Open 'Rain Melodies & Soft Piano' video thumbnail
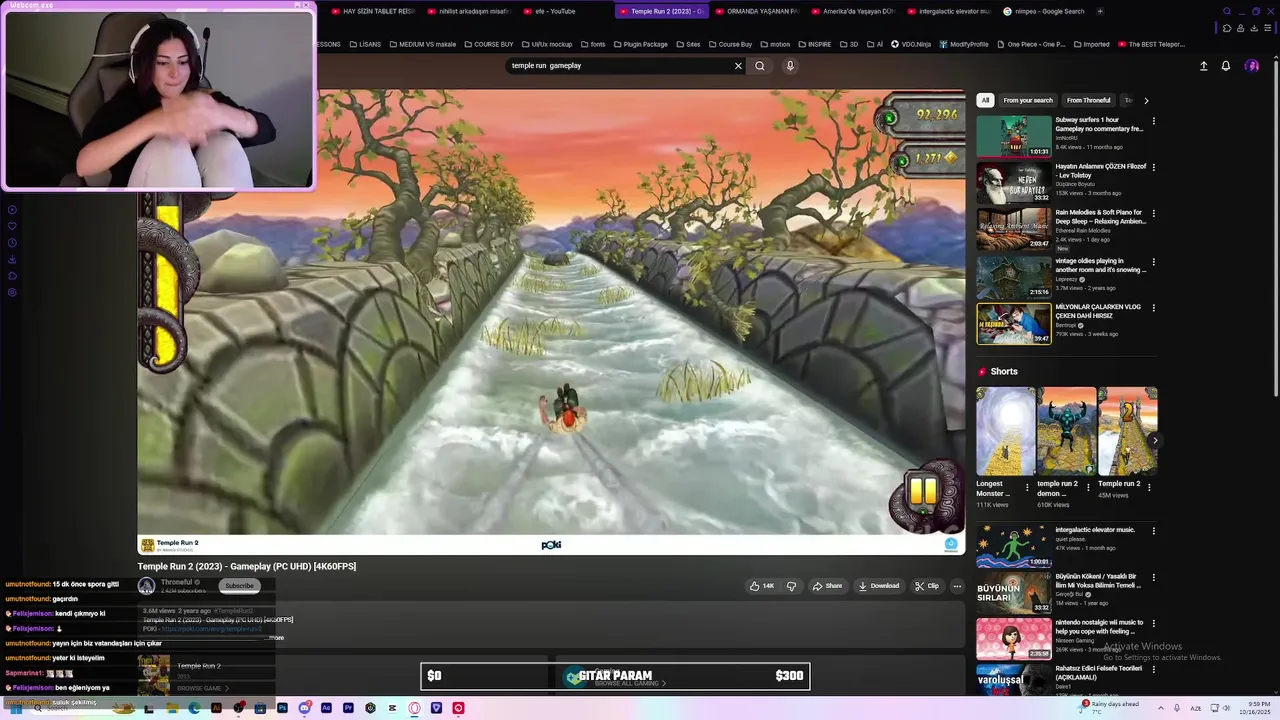Viewport: 1280px width, 720px height. pyautogui.click(x=1014, y=229)
